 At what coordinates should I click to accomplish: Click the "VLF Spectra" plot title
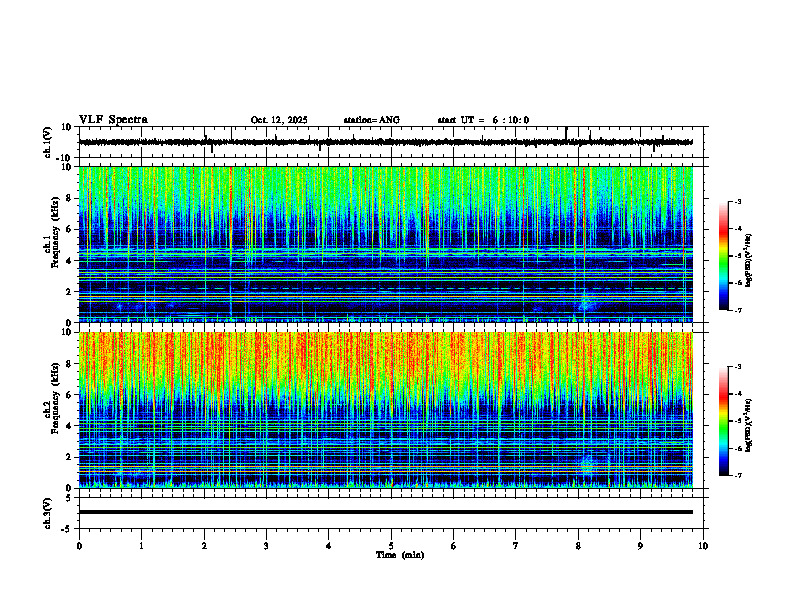pyautogui.click(x=113, y=120)
